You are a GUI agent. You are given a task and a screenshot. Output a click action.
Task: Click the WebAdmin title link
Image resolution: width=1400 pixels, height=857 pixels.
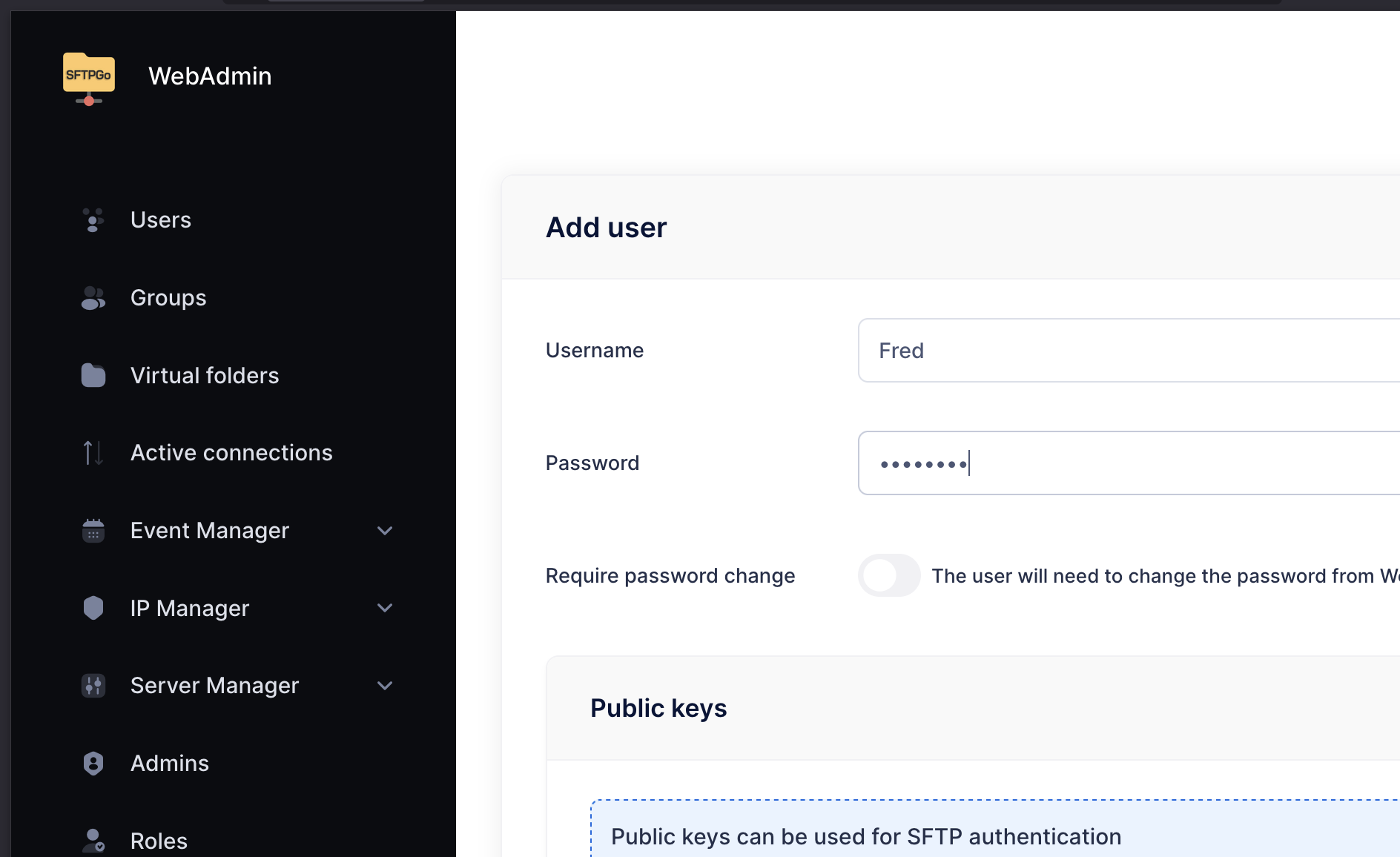pyautogui.click(x=210, y=76)
